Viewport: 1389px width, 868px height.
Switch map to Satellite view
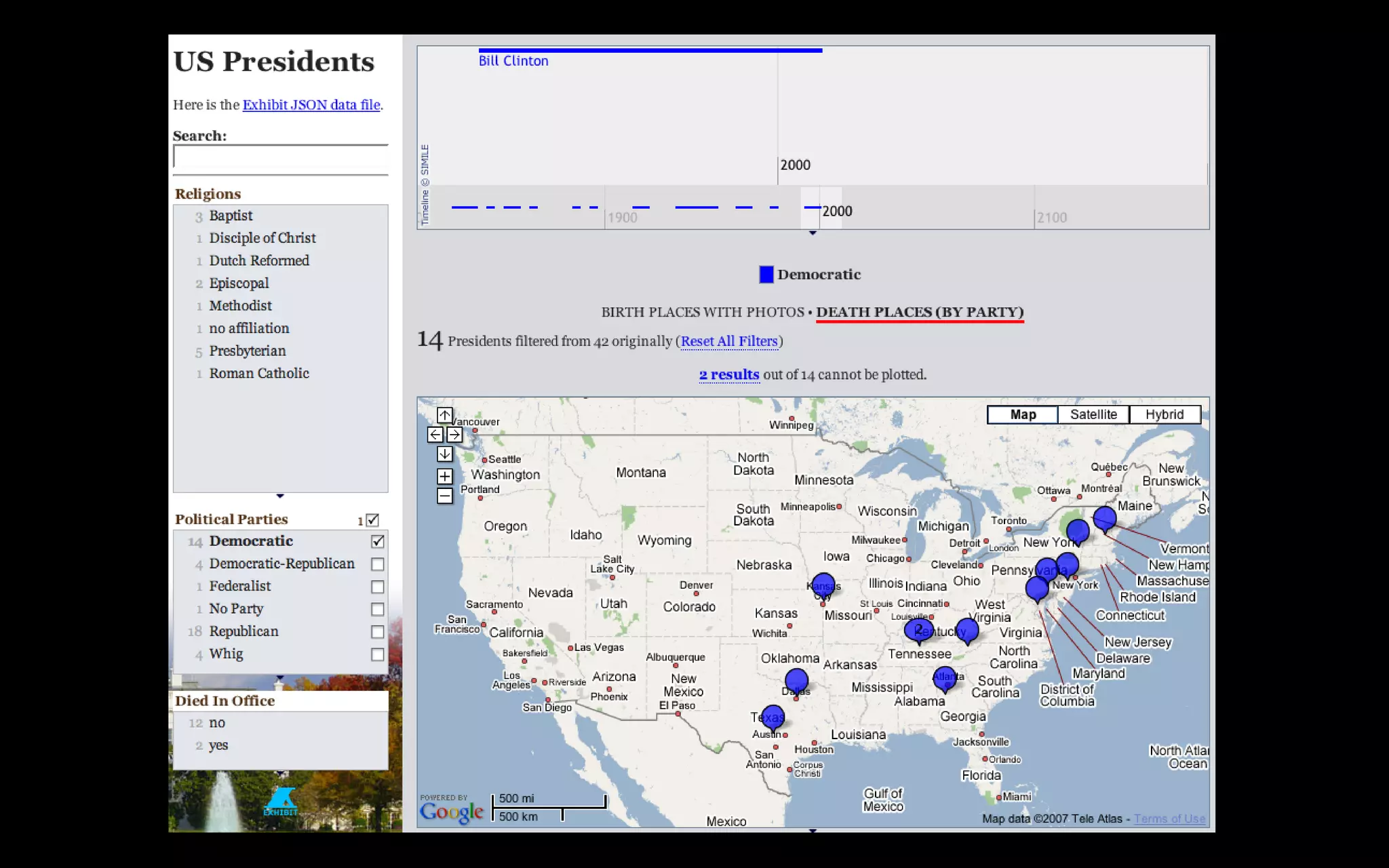click(x=1093, y=414)
